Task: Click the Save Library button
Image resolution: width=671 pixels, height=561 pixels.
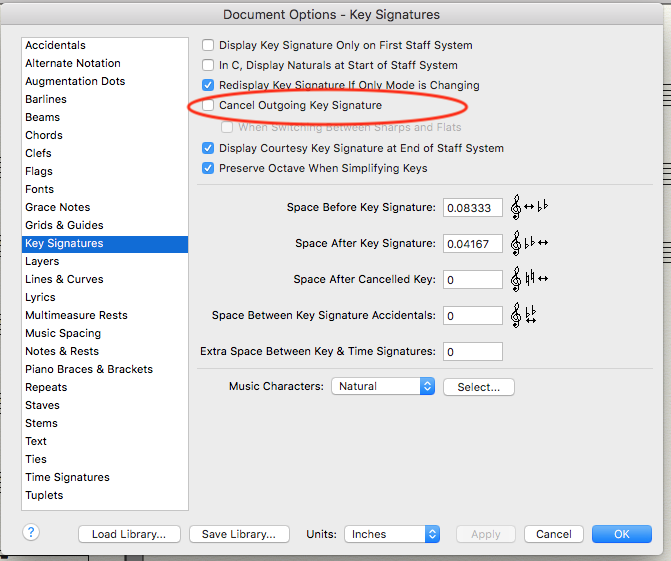Action: (239, 534)
